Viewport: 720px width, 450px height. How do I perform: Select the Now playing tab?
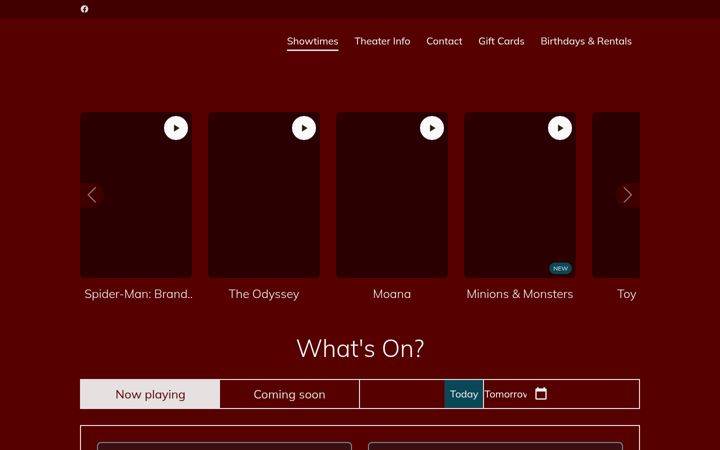[x=150, y=394]
